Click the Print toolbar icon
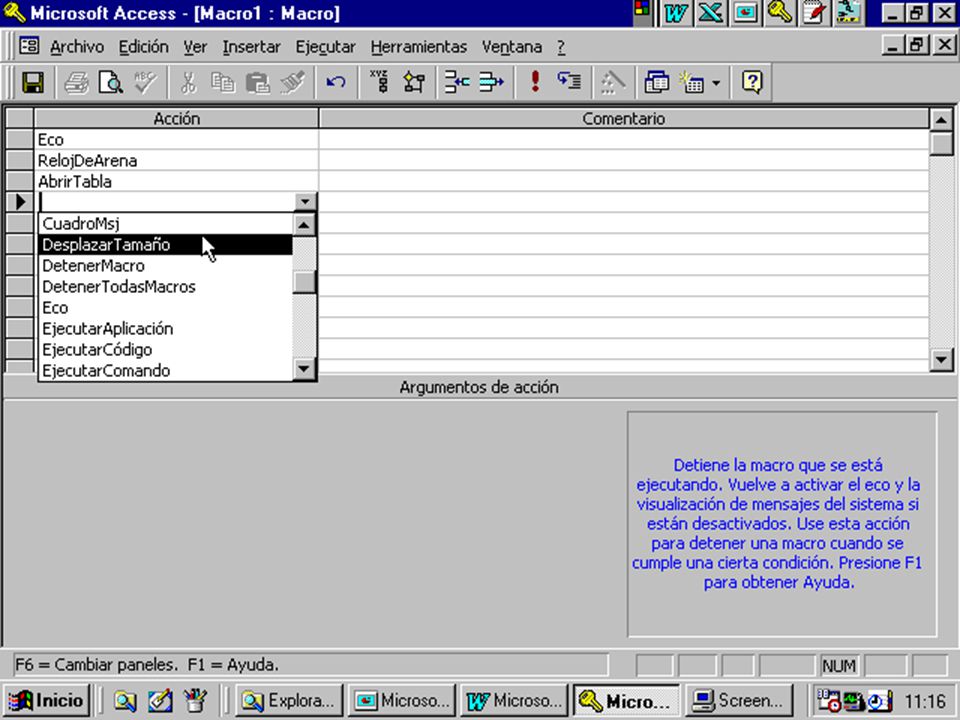Screen dimensions: 960x720 point(76,82)
